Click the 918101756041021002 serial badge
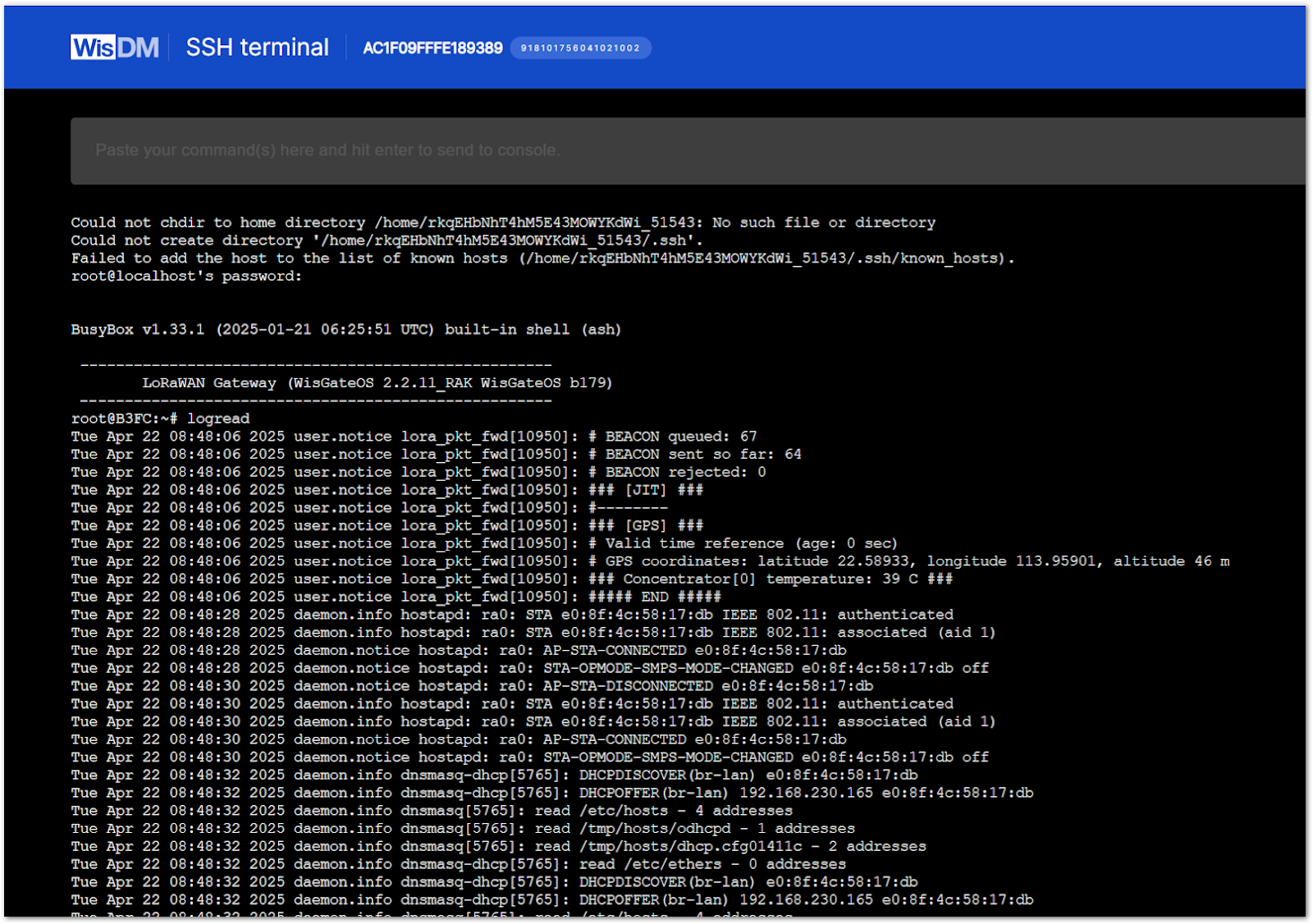 [580, 48]
